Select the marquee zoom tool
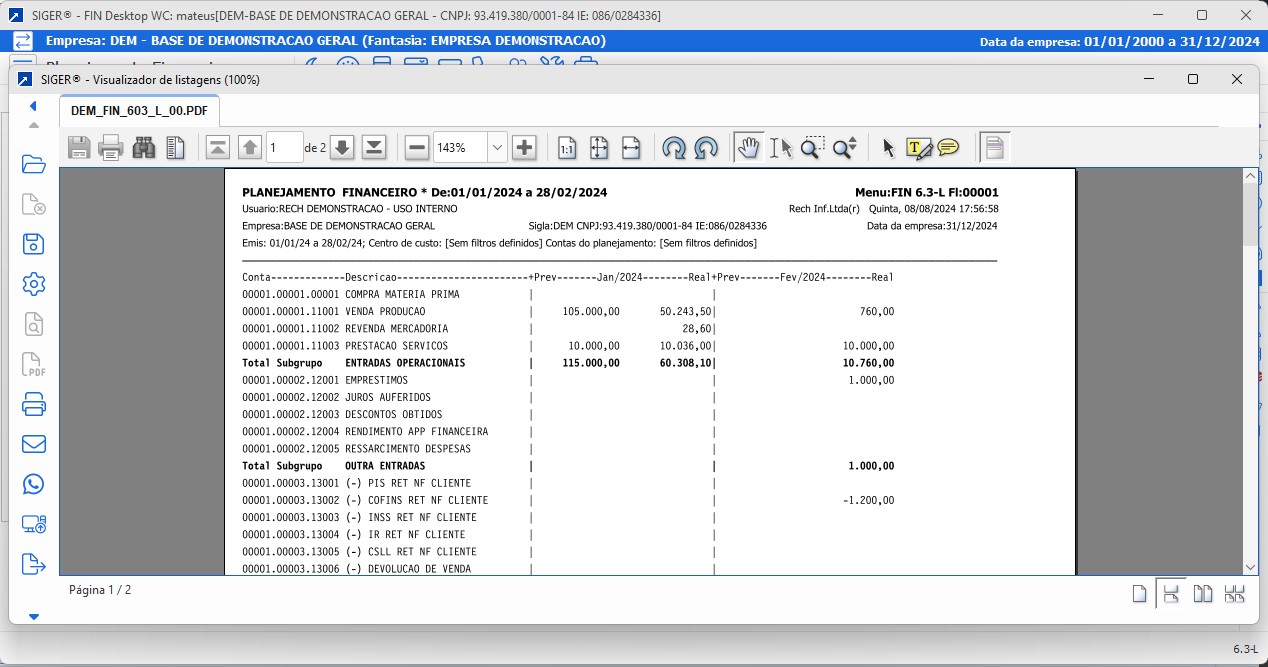 813,148
